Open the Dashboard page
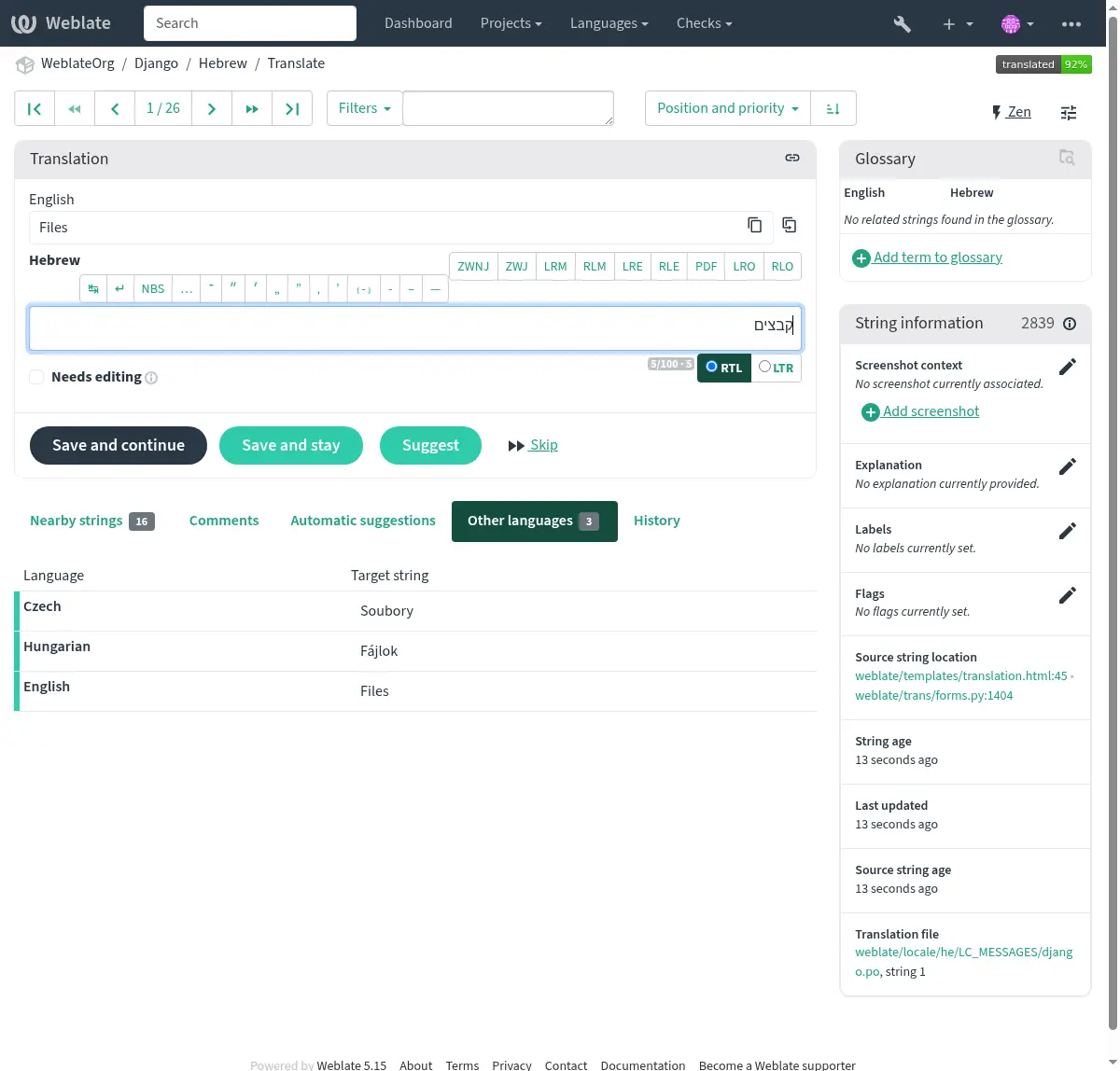This screenshot has width=1120, height=1071. 418,23
